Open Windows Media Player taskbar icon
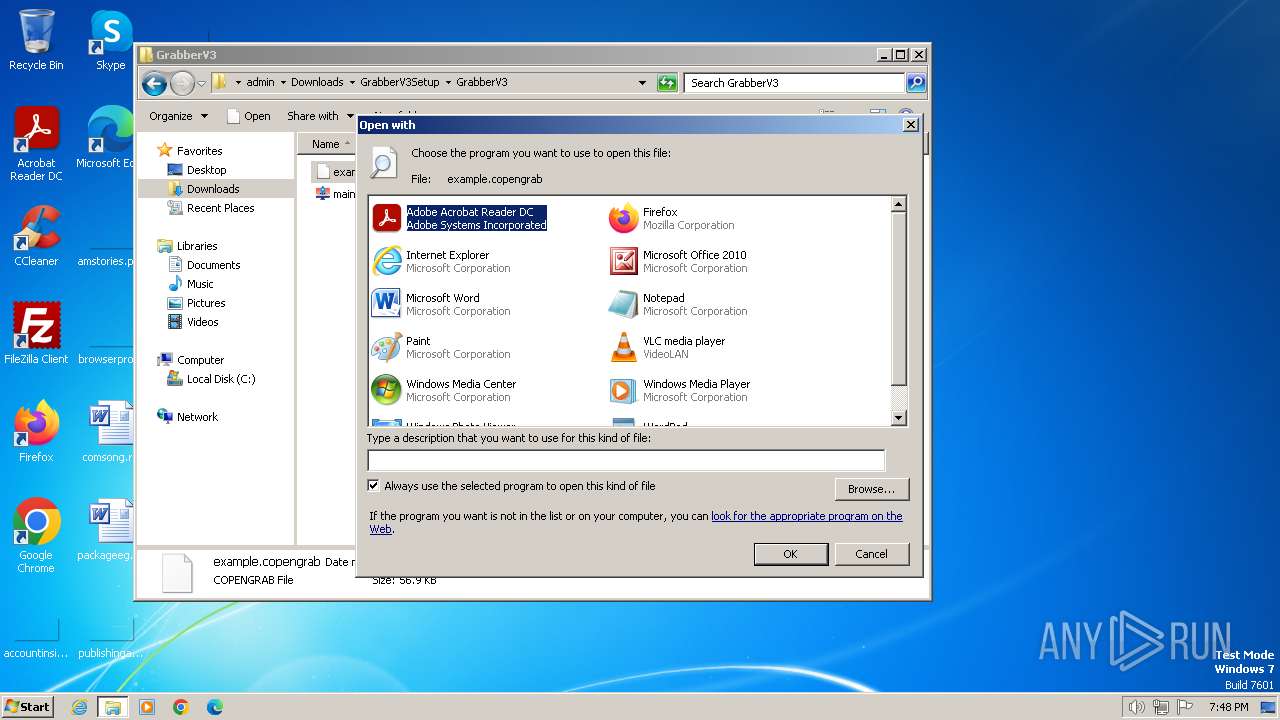The image size is (1280, 720). click(x=147, y=707)
